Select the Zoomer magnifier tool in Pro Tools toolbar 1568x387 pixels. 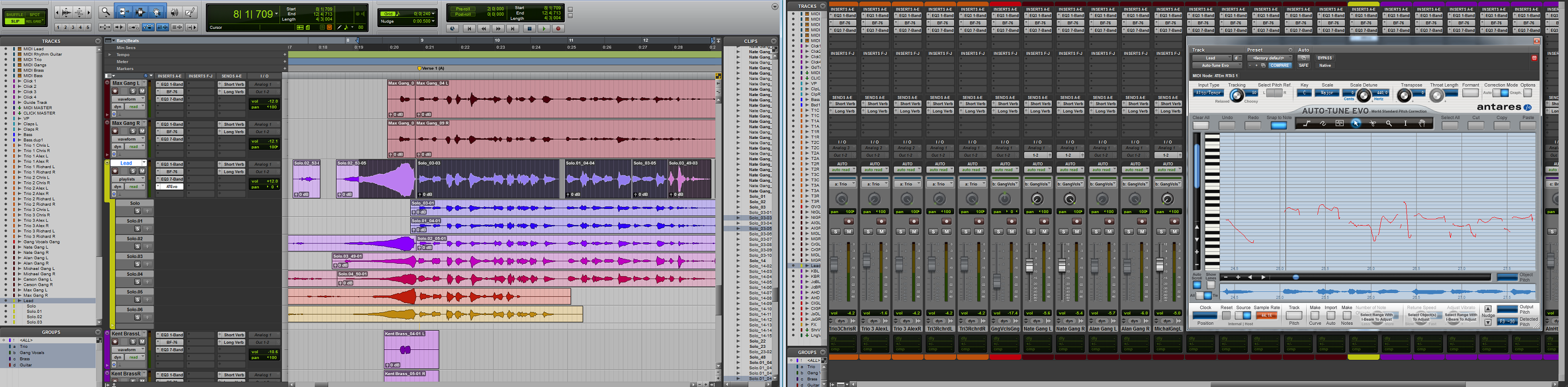click(x=106, y=12)
